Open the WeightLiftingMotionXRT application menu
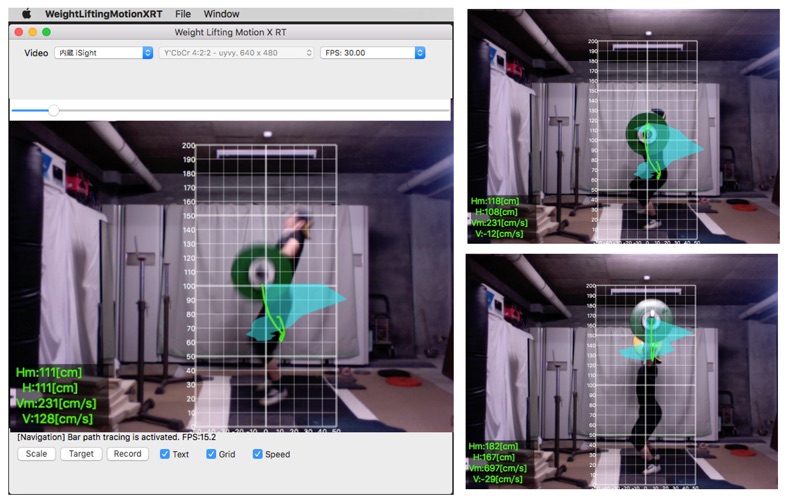 click(x=103, y=14)
